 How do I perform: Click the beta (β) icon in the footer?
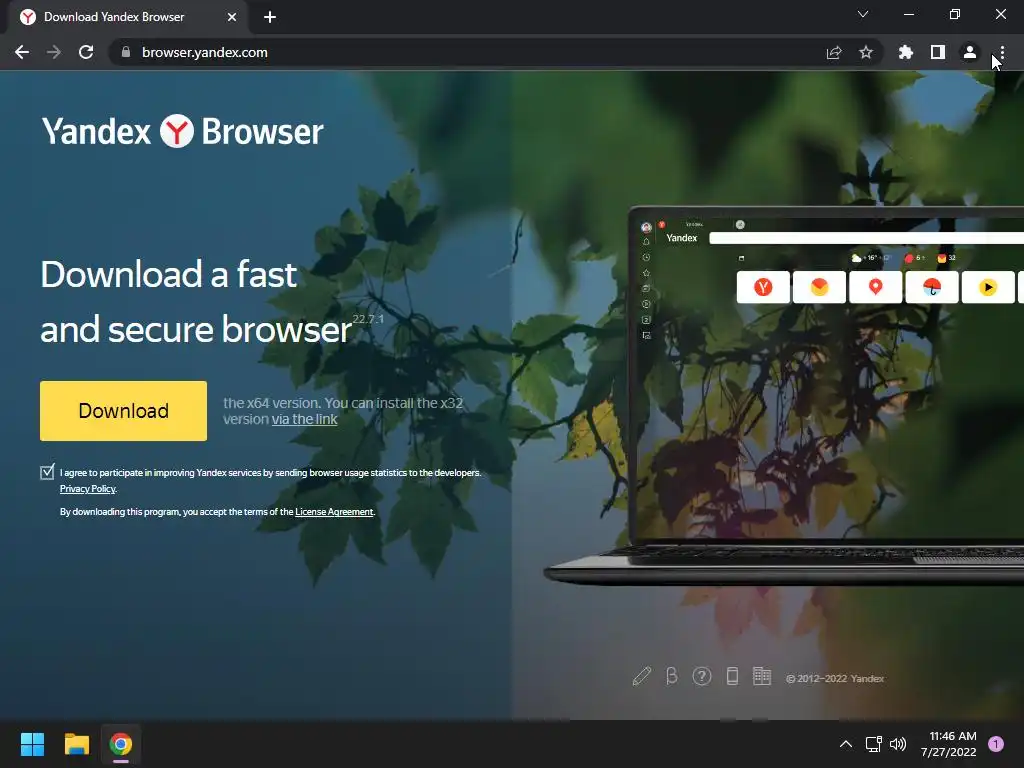pos(671,676)
